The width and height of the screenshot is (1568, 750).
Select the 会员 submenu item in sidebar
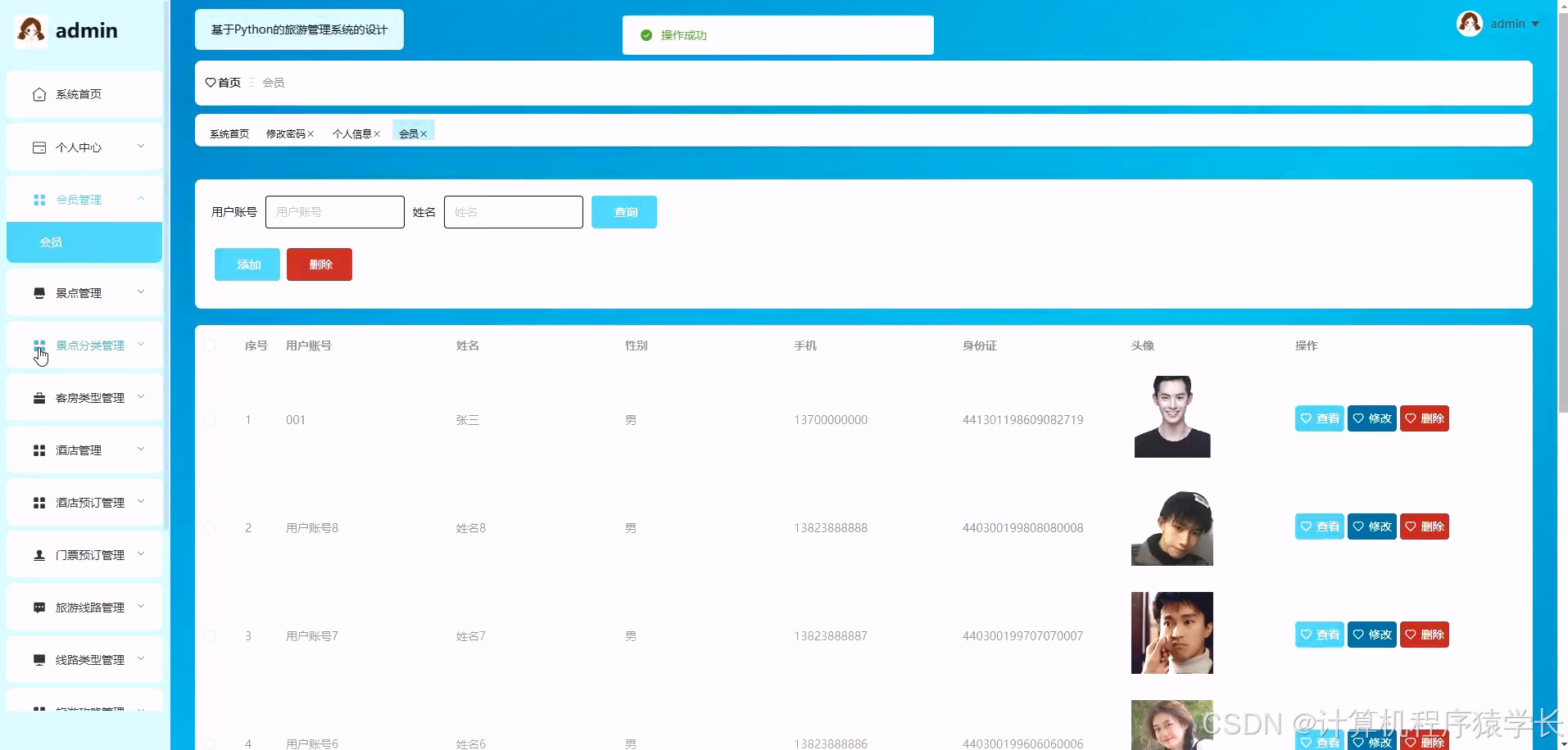tap(84, 242)
